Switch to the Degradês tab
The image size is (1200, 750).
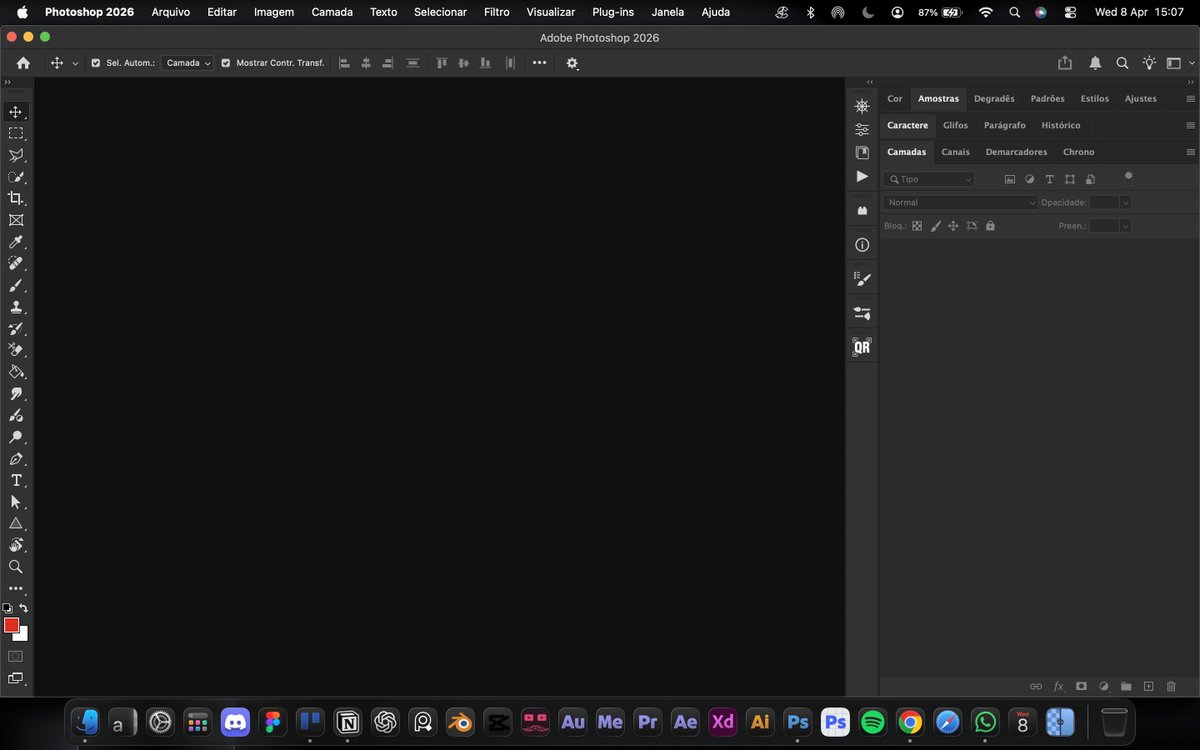[994, 99]
